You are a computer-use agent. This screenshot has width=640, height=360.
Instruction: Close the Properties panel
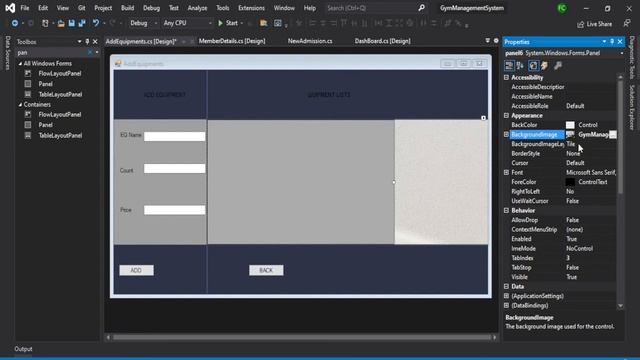(x=620, y=42)
